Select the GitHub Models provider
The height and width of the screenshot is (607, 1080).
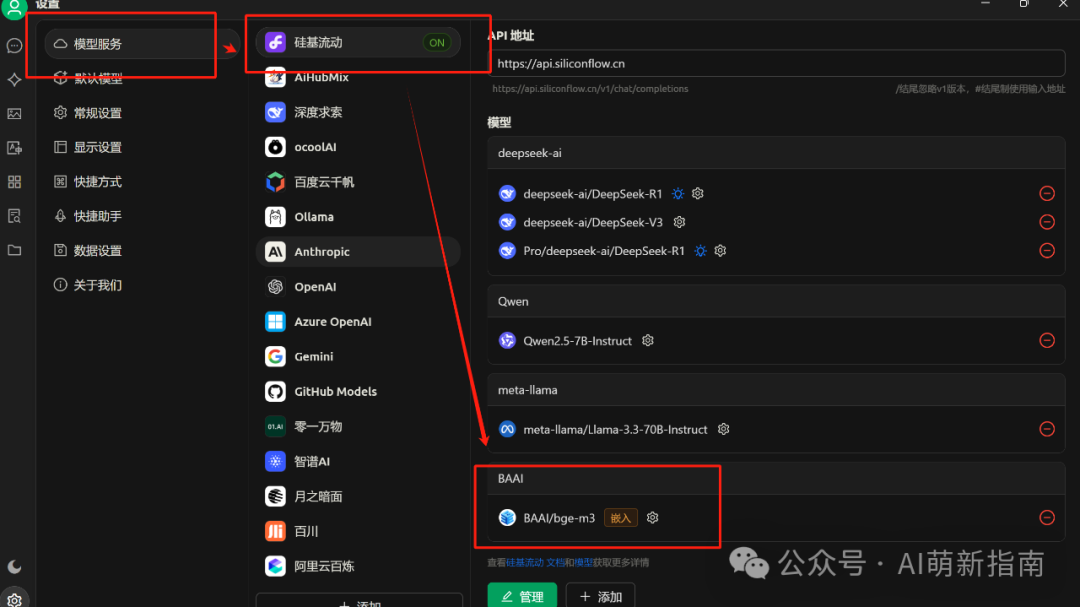pos(358,391)
